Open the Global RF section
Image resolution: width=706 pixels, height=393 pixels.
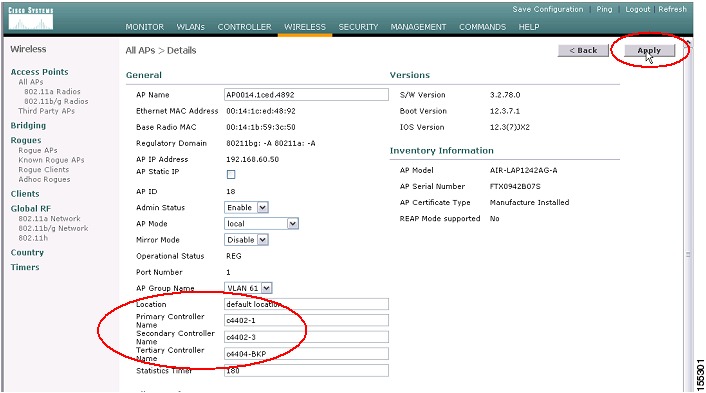tap(31, 209)
